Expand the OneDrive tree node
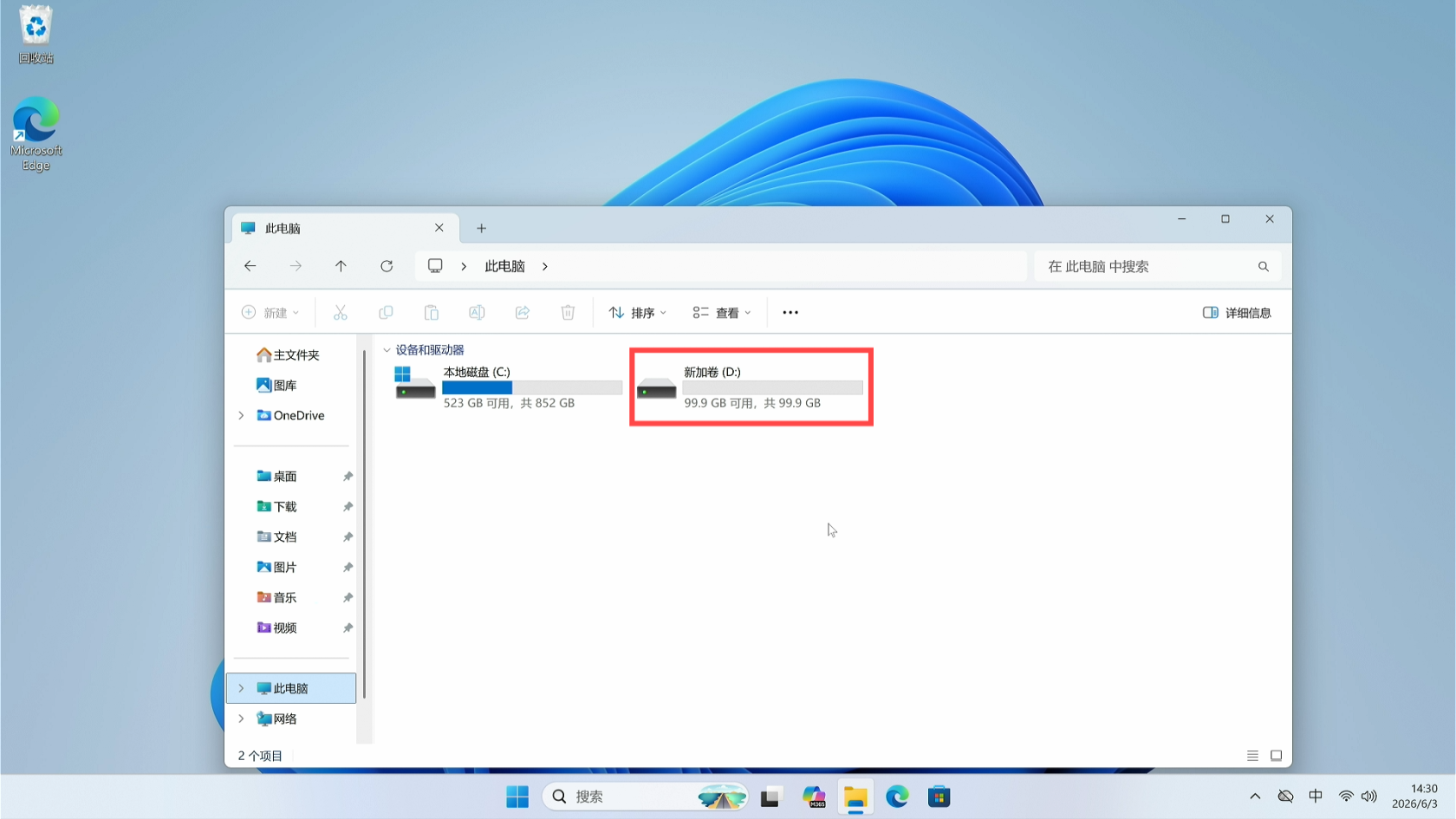This screenshot has height=819, width=1456. pos(241,416)
